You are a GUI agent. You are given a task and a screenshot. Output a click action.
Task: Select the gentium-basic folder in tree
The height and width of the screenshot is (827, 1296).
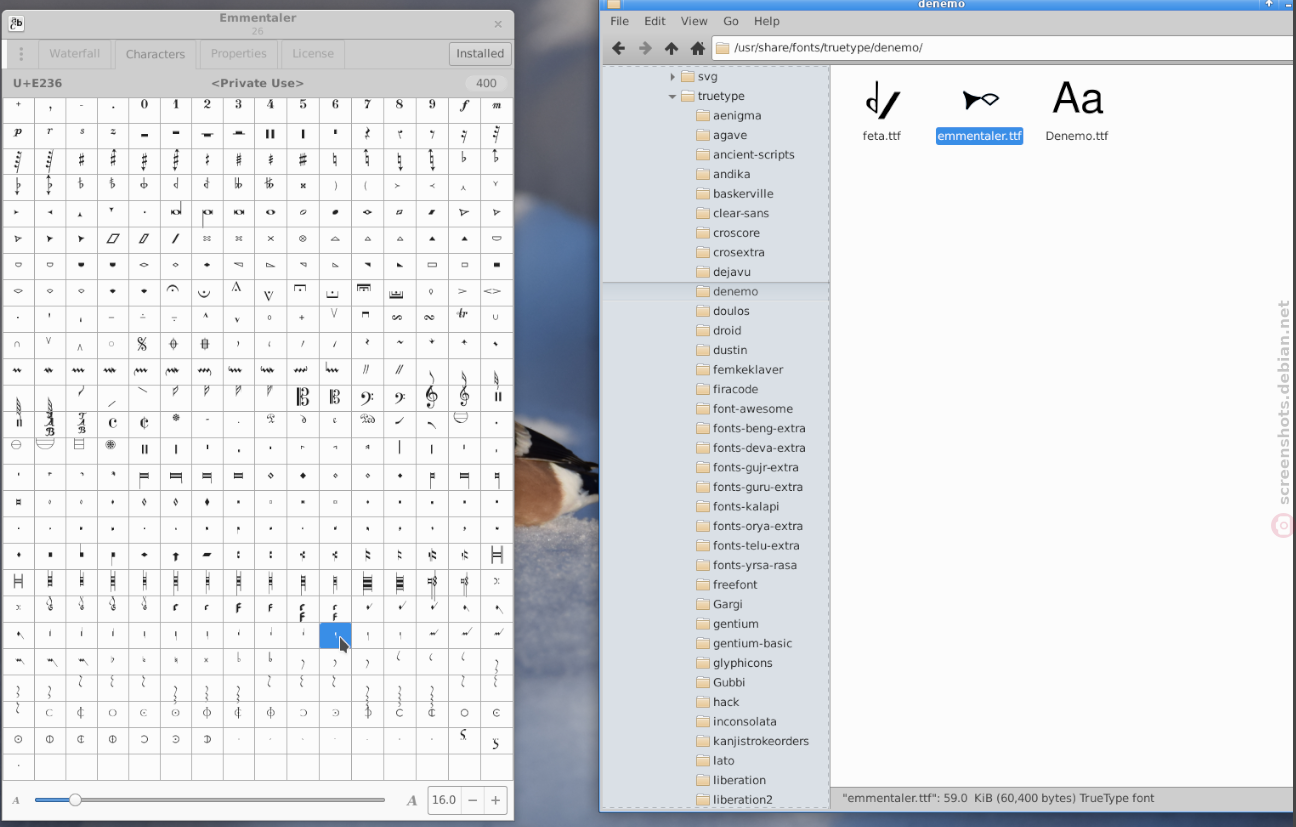[x=751, y=644]
